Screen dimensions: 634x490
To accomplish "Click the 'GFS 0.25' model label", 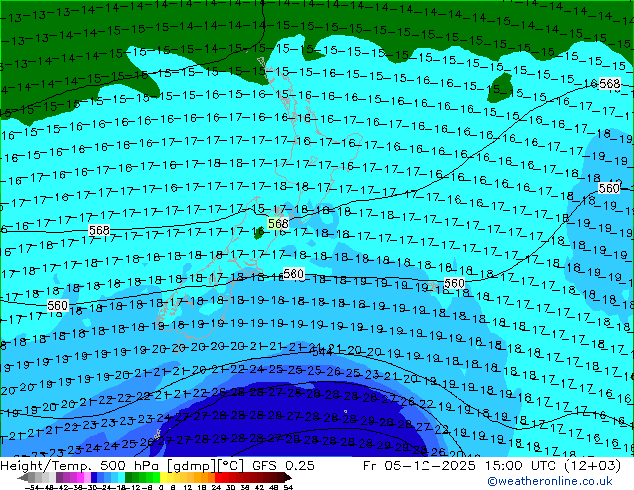I will pos(283,466).
